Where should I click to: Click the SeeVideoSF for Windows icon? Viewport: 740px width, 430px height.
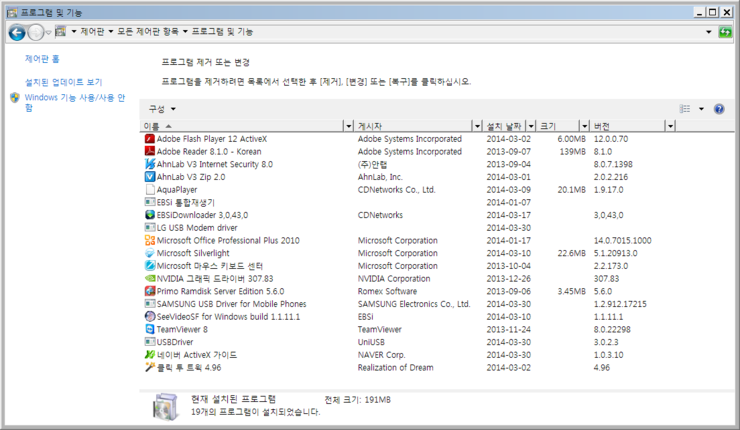click(150, 316)
